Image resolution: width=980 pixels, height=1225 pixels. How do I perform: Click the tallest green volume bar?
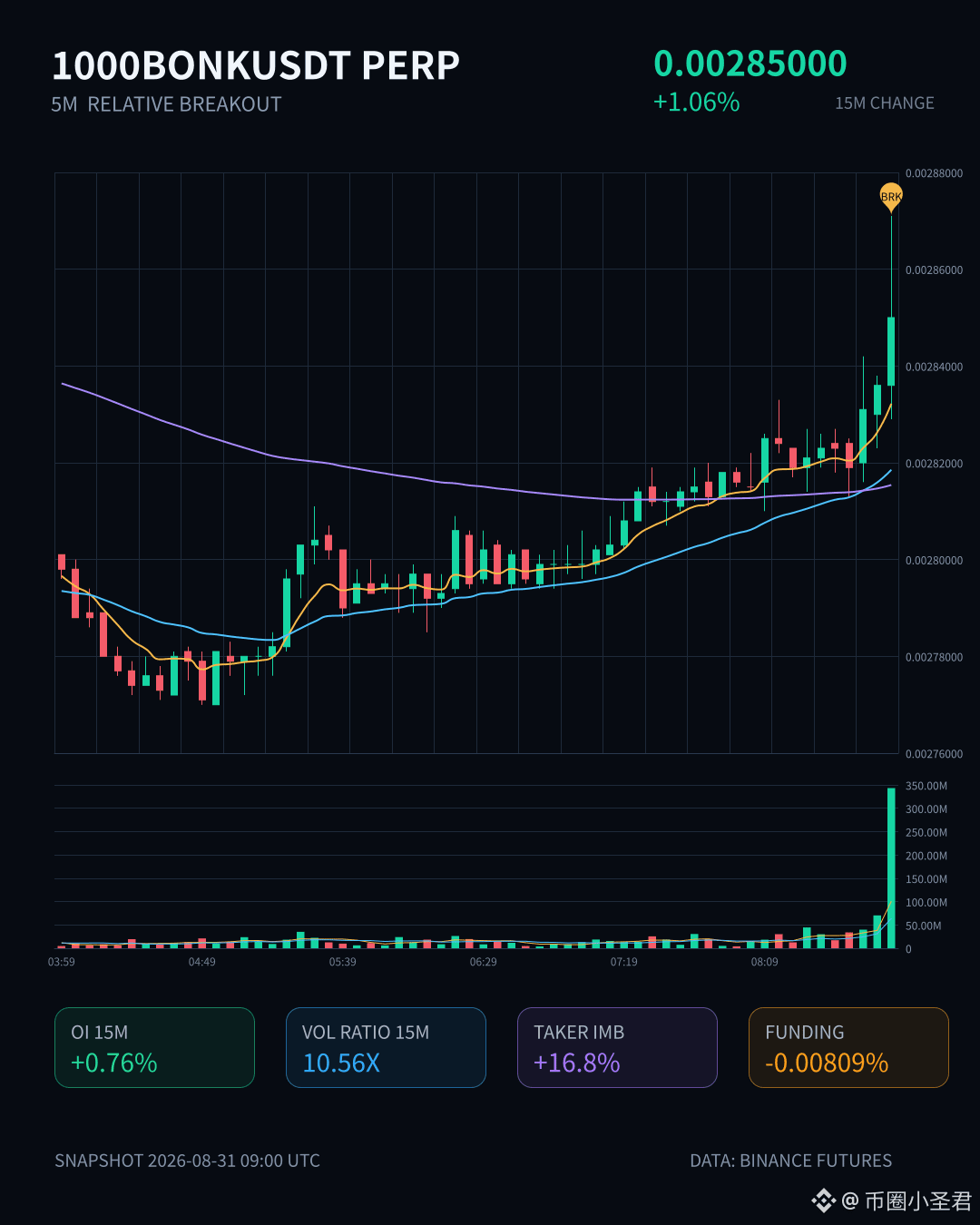click(x=891, y=868)
